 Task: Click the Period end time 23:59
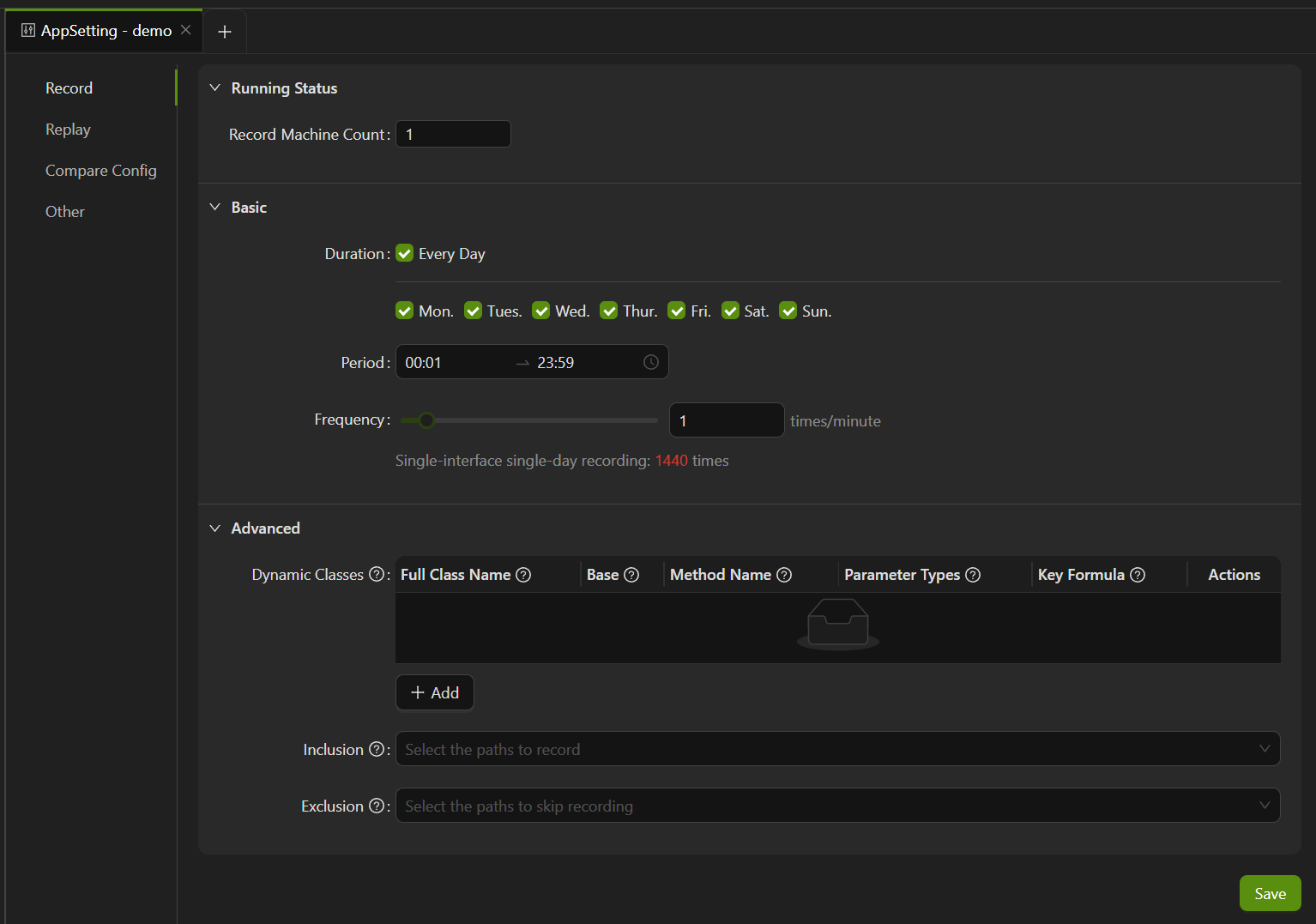[x=556, y=363]
